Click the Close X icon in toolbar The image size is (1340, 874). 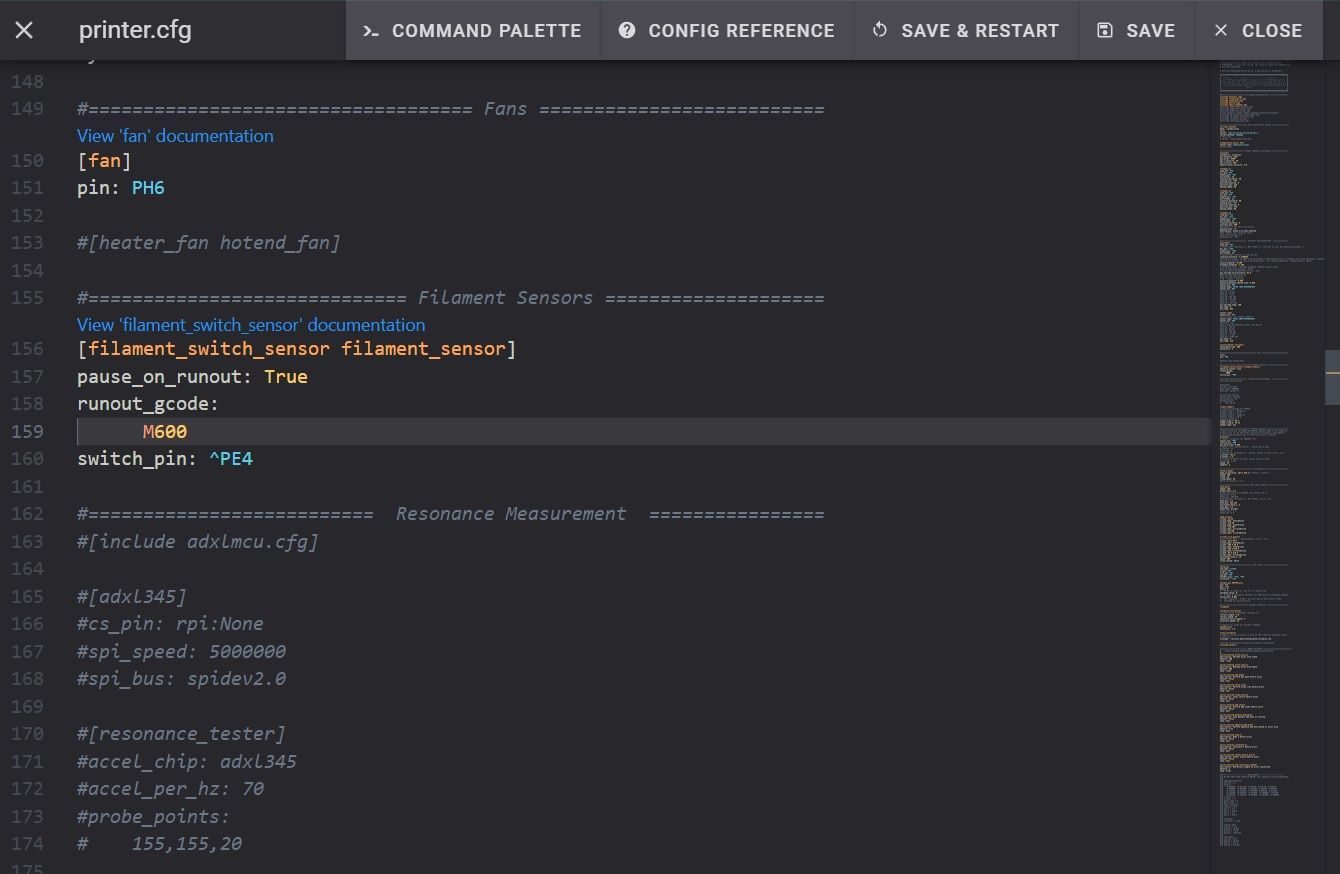point(1221,30)
